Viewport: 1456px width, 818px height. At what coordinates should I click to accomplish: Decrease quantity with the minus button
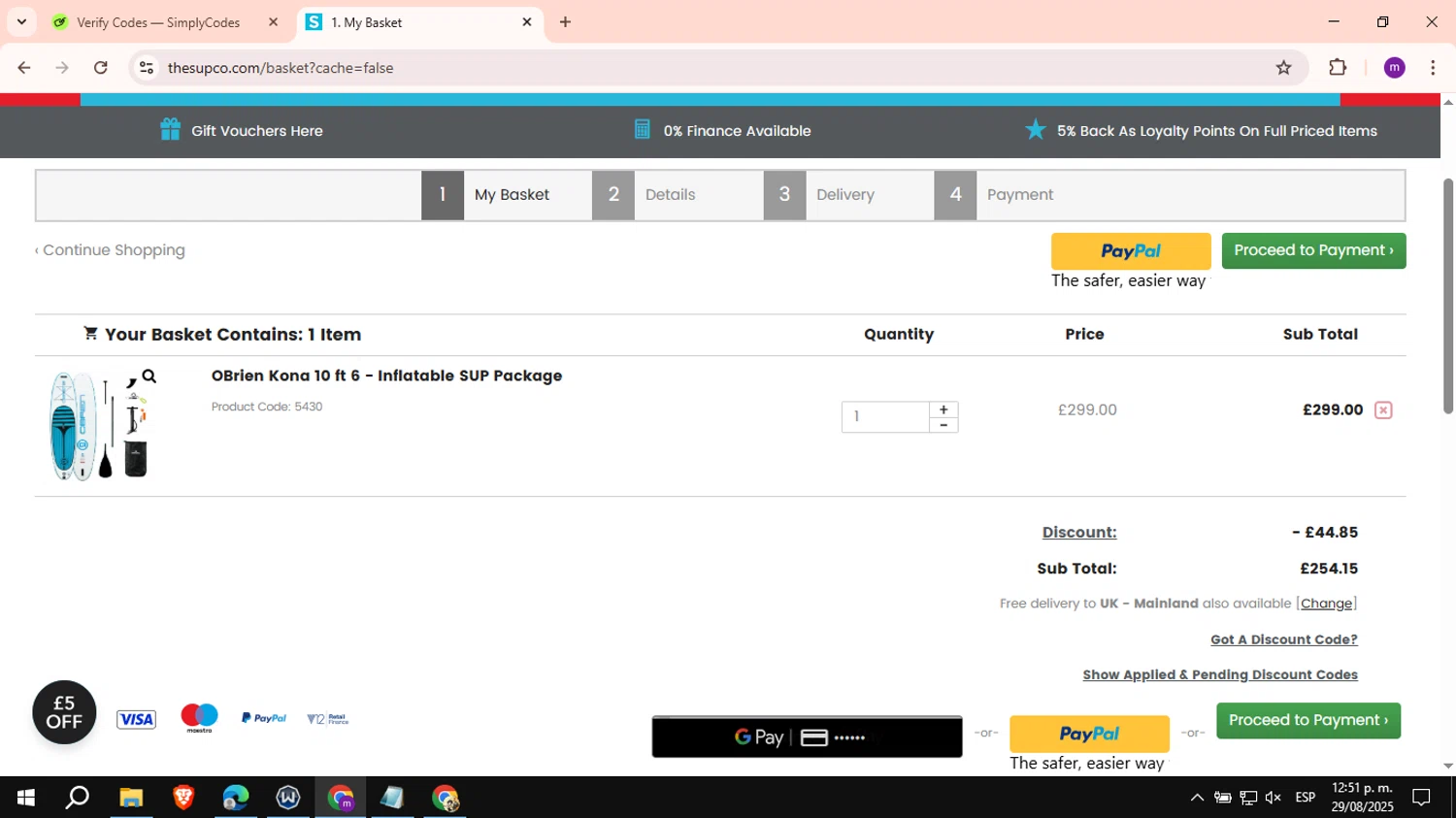[943, 425]
